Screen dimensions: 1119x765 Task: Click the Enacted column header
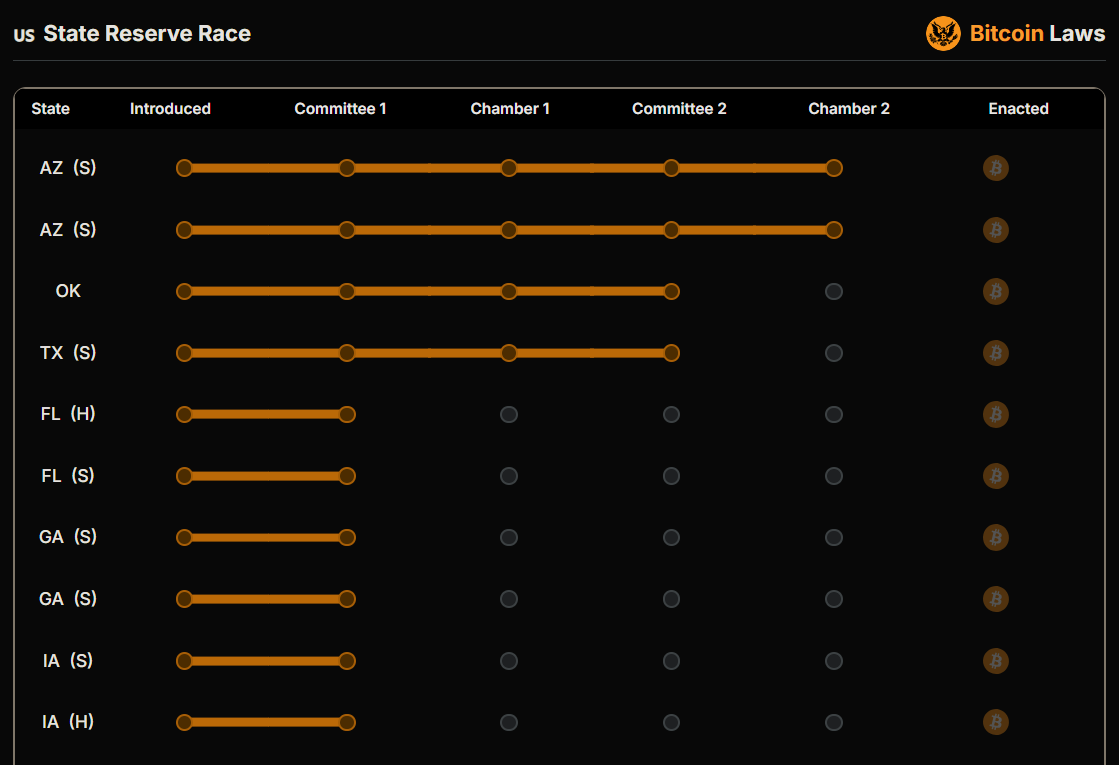pos(1018,109)
